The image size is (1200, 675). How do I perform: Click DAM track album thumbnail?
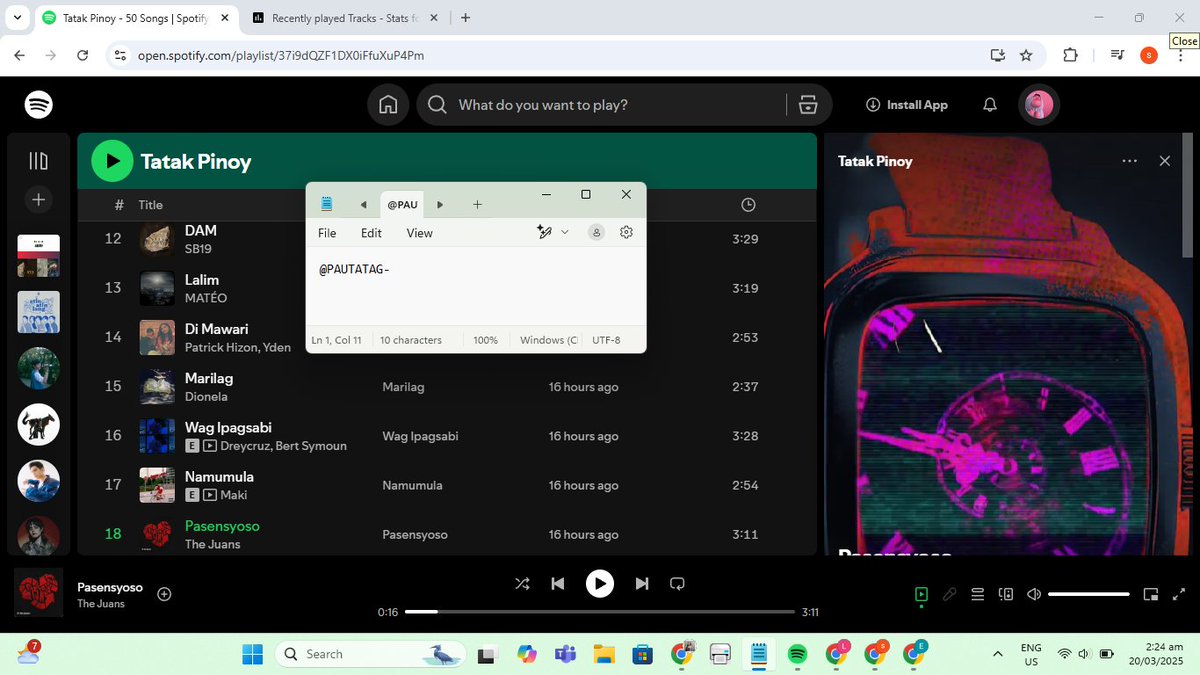click(x=157, y=239)
